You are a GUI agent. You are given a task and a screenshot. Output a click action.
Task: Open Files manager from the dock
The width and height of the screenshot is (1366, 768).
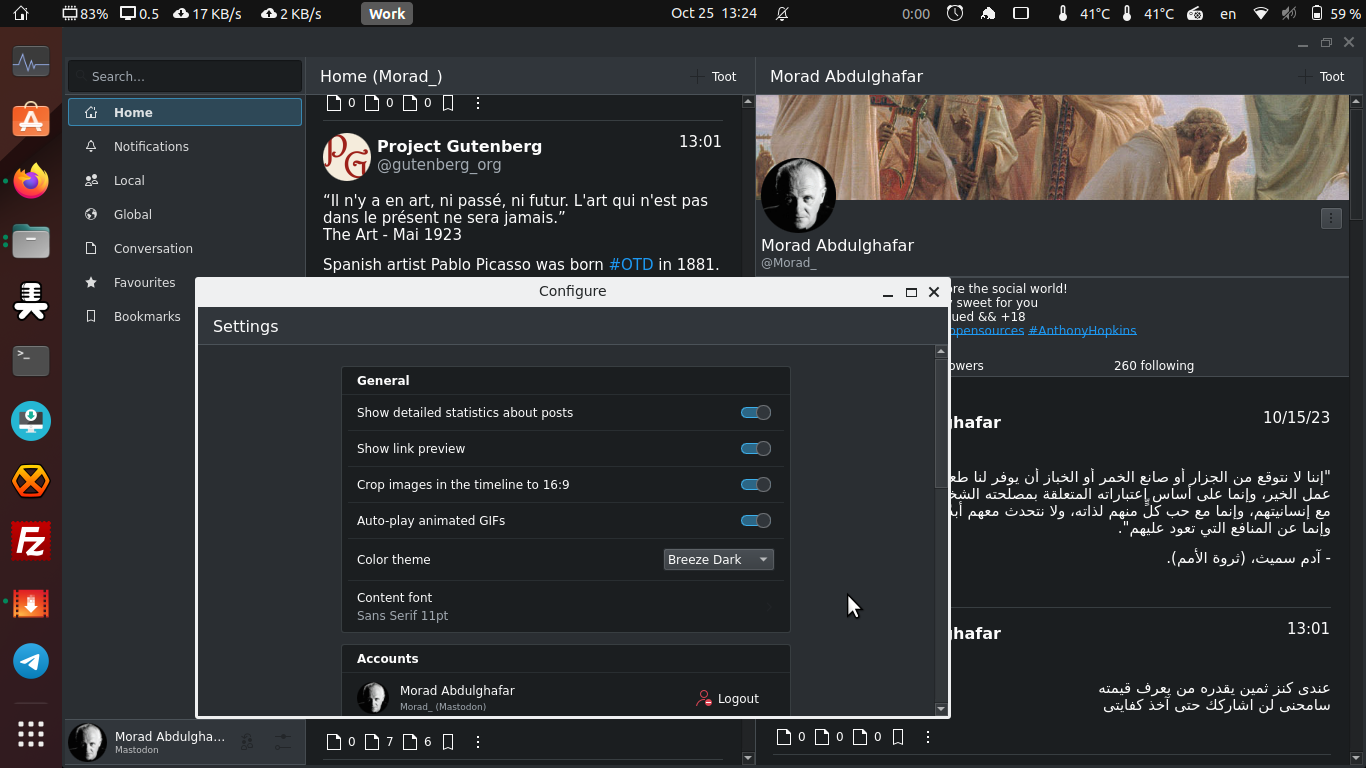pos(31,241)
